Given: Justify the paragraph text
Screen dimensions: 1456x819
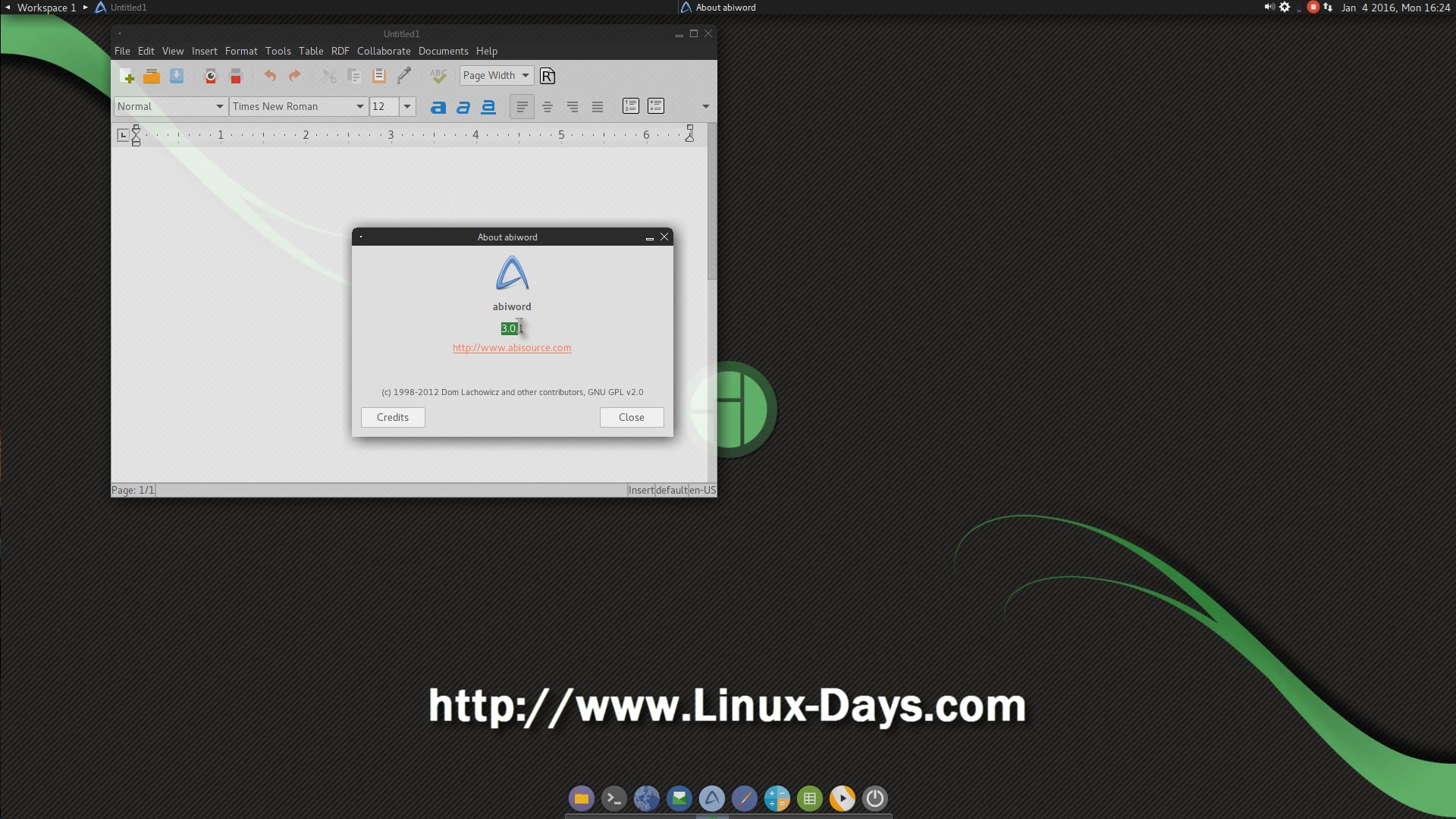Looking at the screenshot, I should coord(598,107).
